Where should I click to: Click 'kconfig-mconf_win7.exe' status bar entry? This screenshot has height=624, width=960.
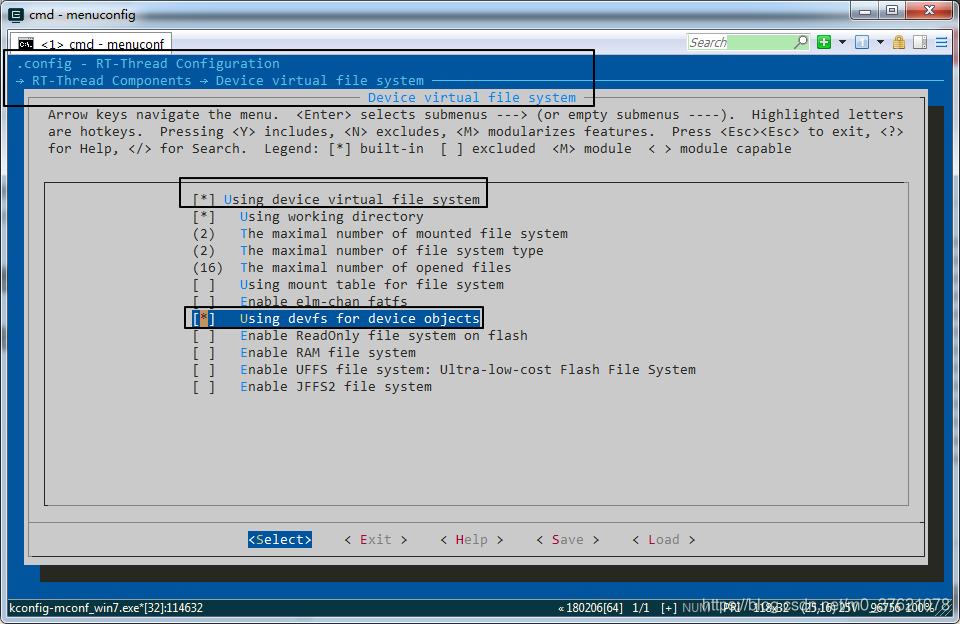point(106,608)
